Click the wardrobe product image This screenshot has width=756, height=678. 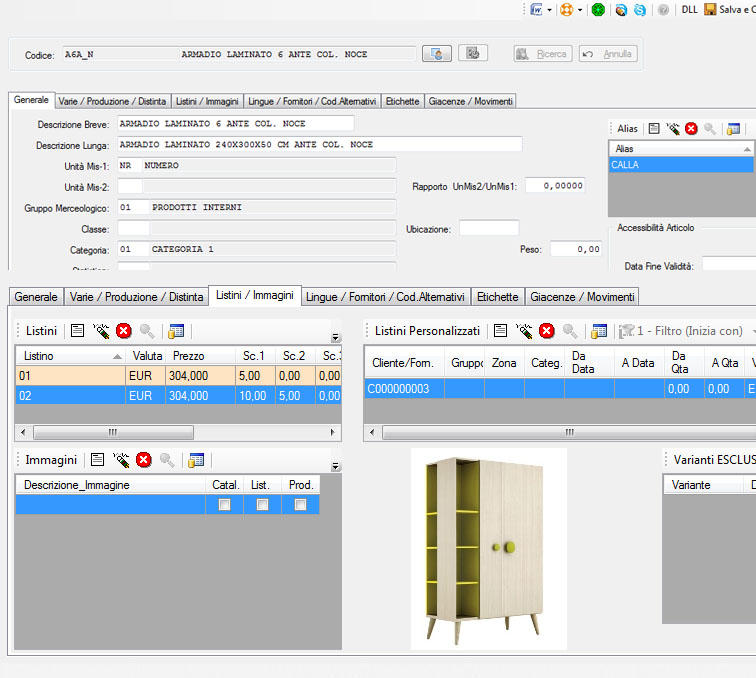pyautogui.click(x=488, y=549)
